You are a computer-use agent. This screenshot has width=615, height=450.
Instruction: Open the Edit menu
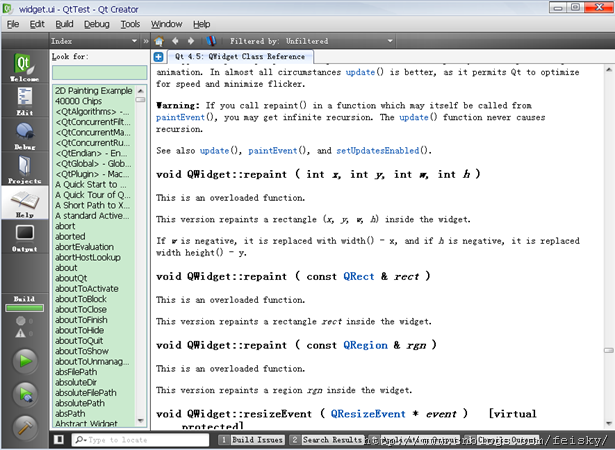pyautogui.click(x=37, y=24)
